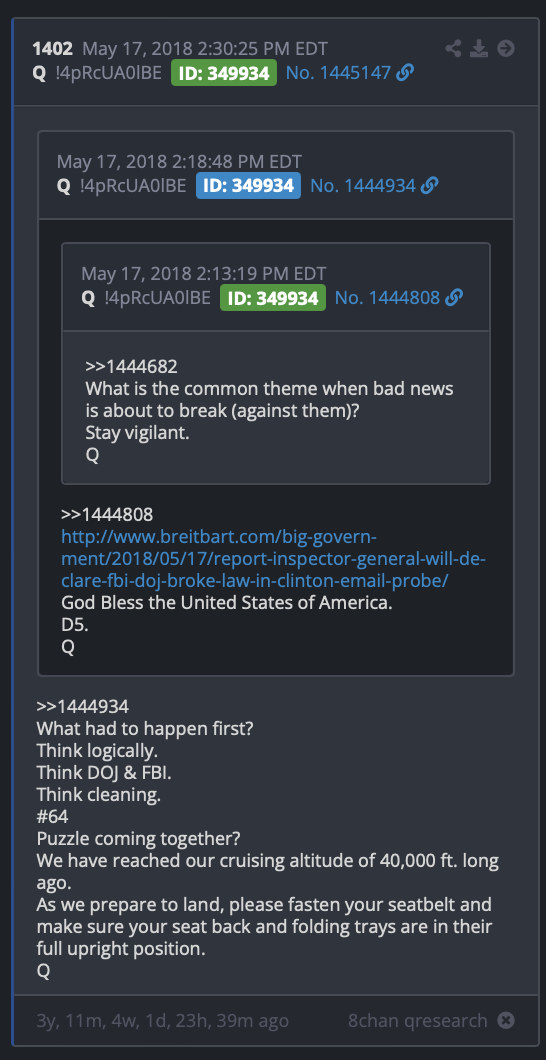Open the post number link No. 1445147
546x1060 pixels.
[x=339, y=73]
